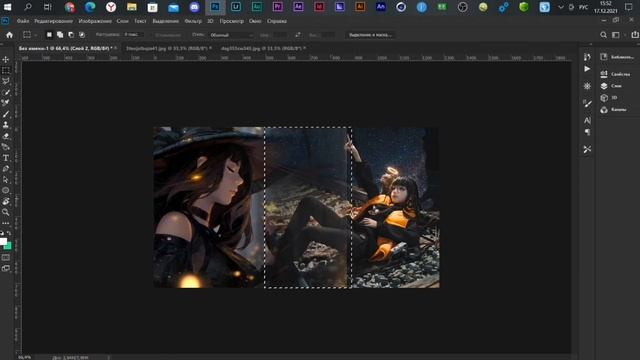
Task: Select the Path Selection arrow tool
Action: [6, 180]
